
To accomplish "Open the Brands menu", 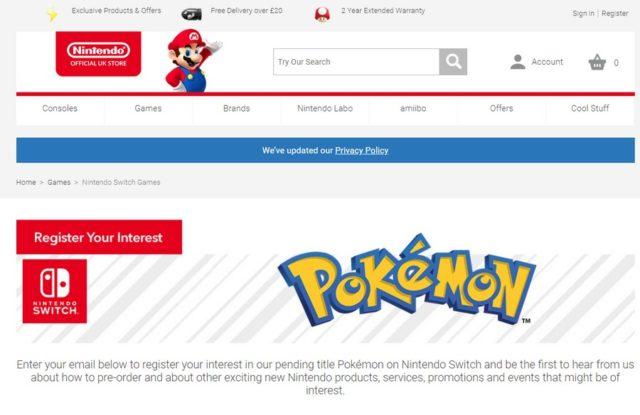I will click(x=236, y=109).
